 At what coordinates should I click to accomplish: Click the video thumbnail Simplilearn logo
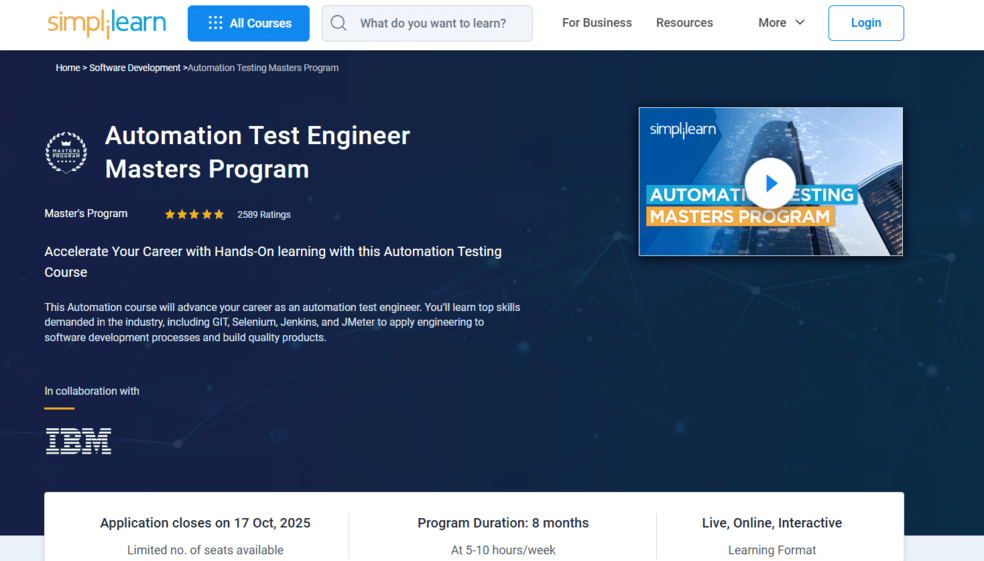pos(683,130)
